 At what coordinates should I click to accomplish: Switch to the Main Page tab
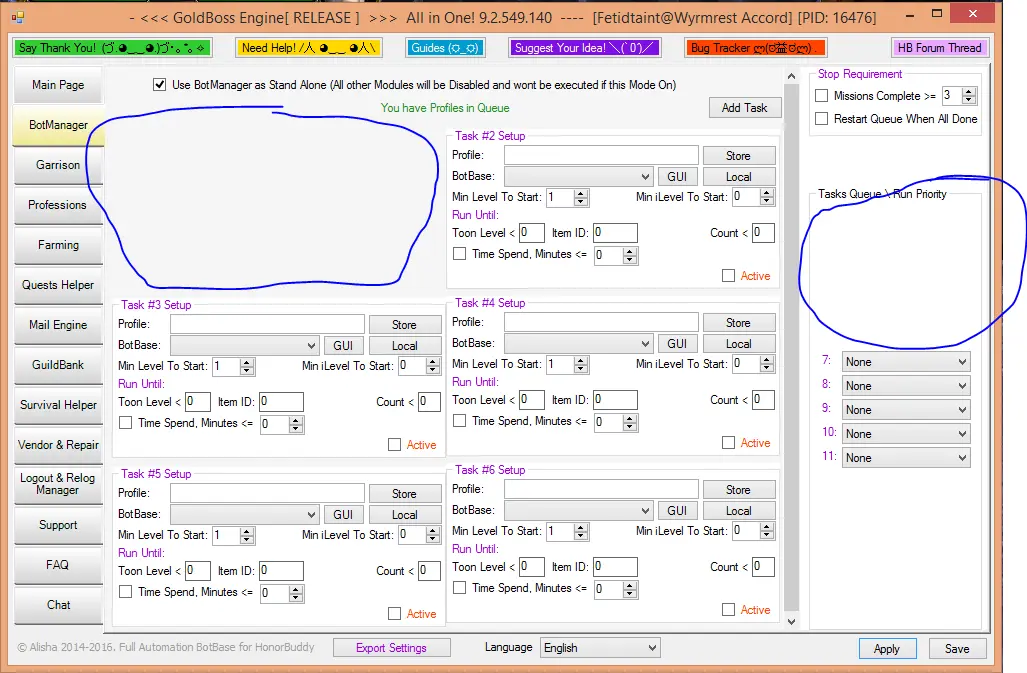point(58,84)
